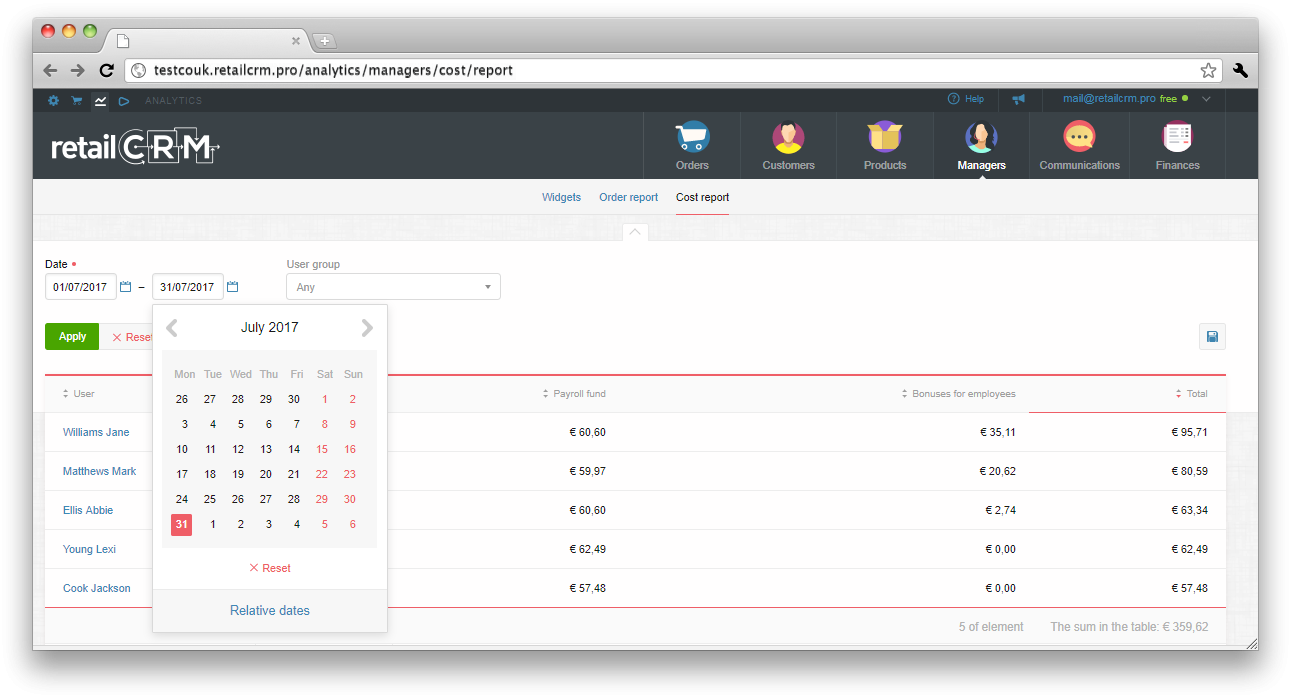
Task: Collapse the filter panel with the up chevron
Action: [636, 232]
